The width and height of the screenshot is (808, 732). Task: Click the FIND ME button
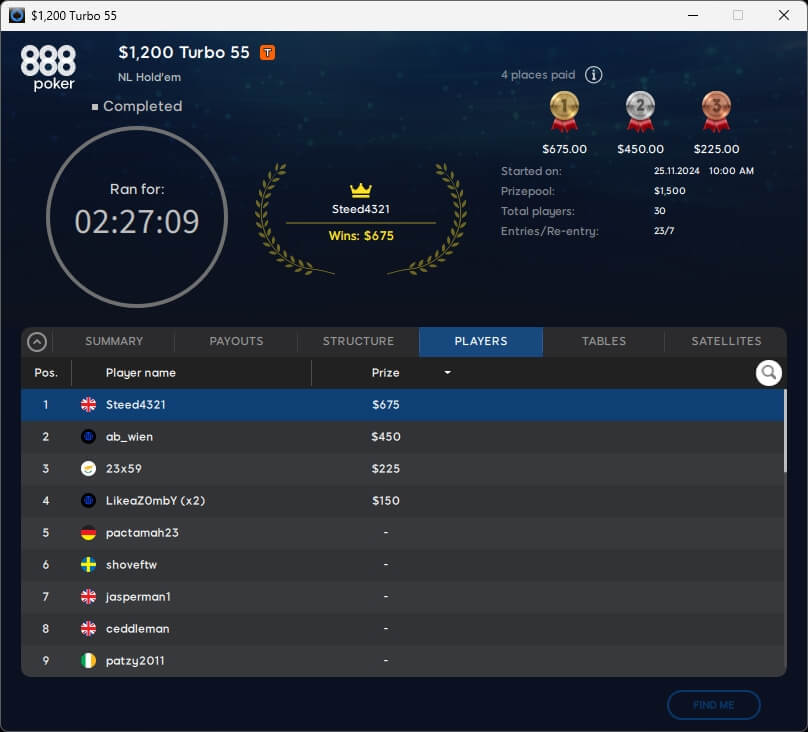[x=713, y=705]
